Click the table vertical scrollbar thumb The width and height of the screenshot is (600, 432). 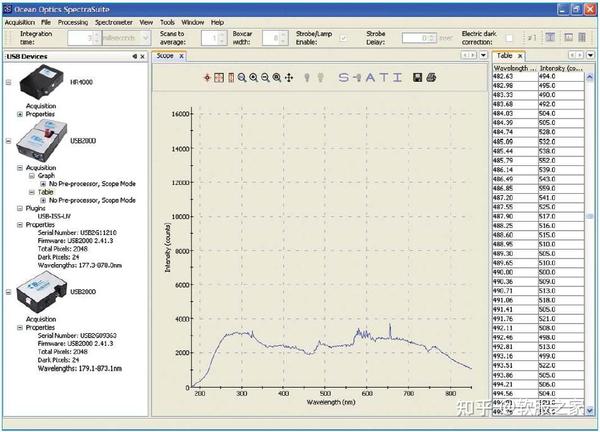click(590, 217)
